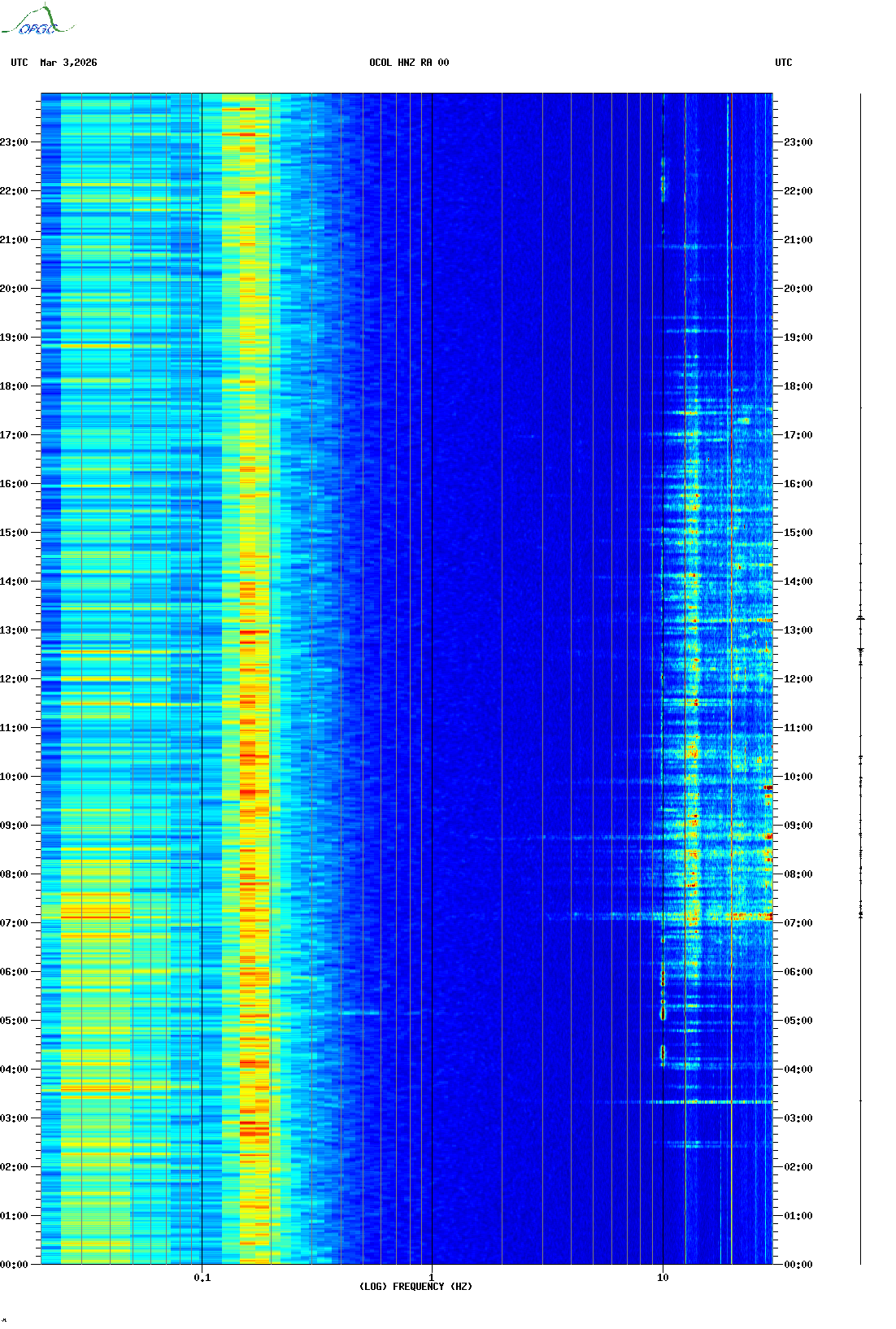Click the left-axis '19:00' time label
896x1329 pixels.
pyautogui.click(x=14, y=338)
